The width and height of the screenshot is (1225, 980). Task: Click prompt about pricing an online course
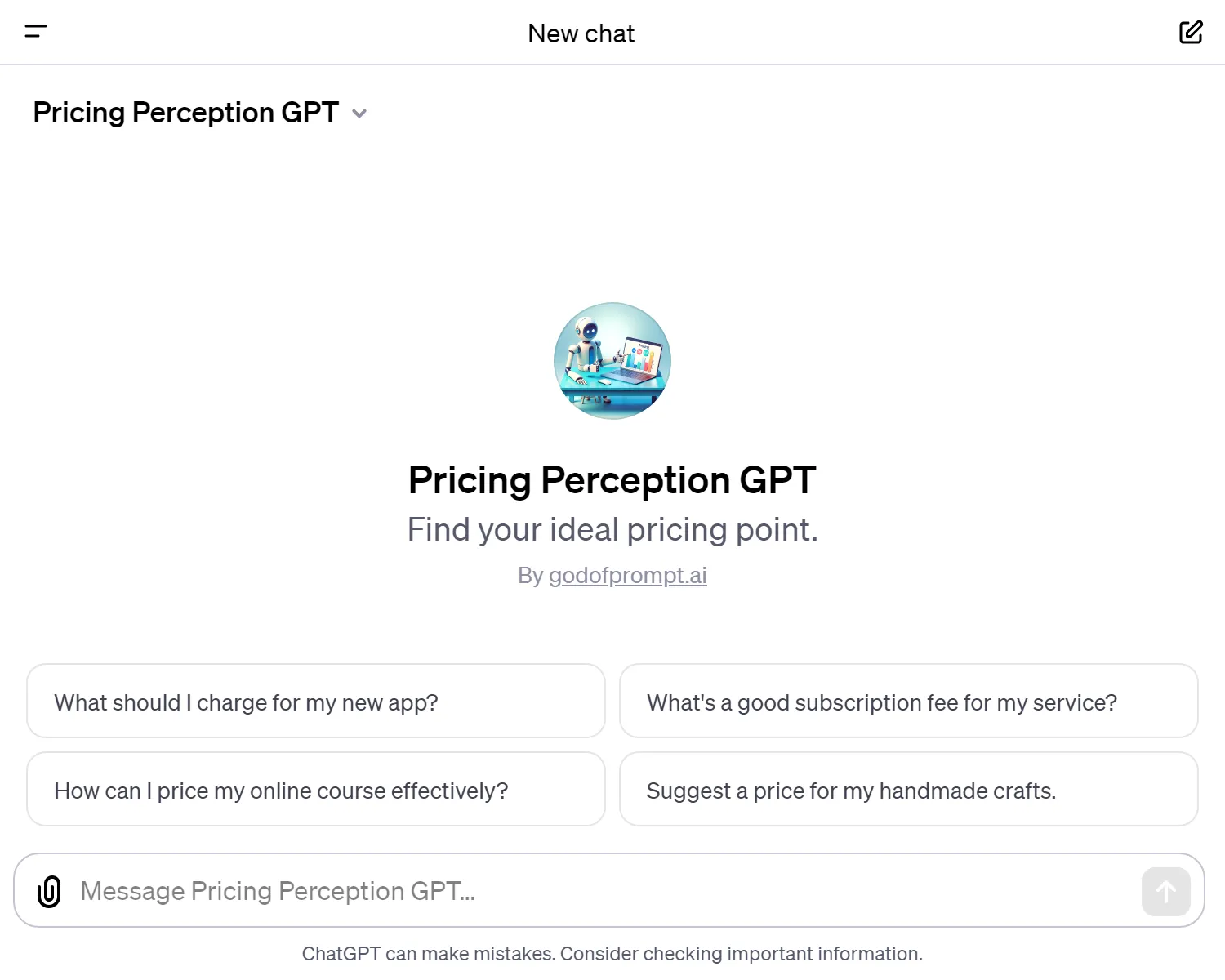316,790
